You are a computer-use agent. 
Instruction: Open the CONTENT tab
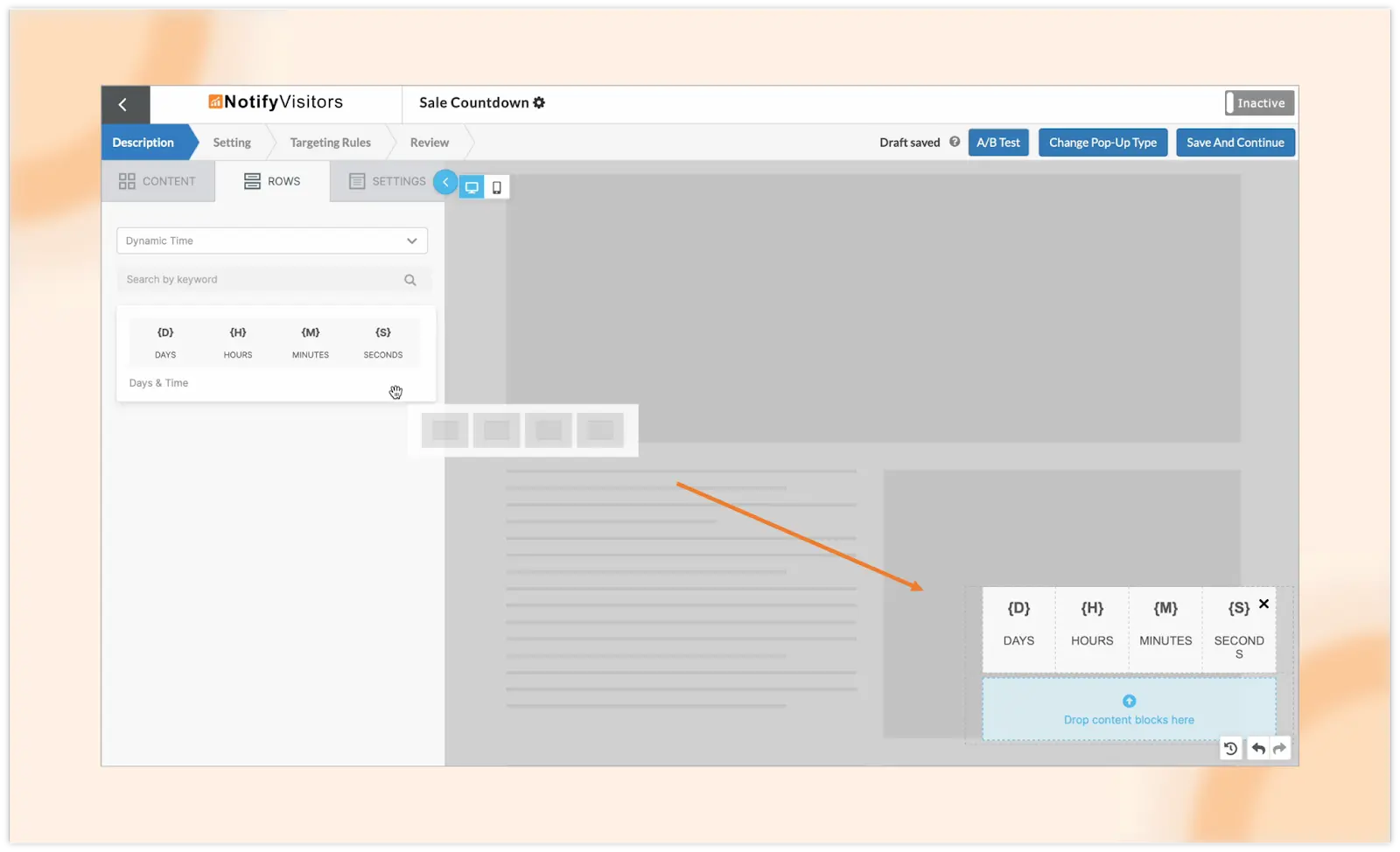[157, 181]
